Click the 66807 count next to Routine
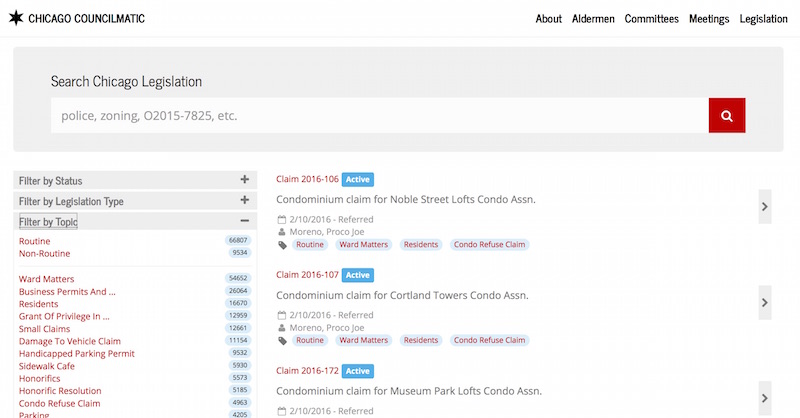 (238, 240)
